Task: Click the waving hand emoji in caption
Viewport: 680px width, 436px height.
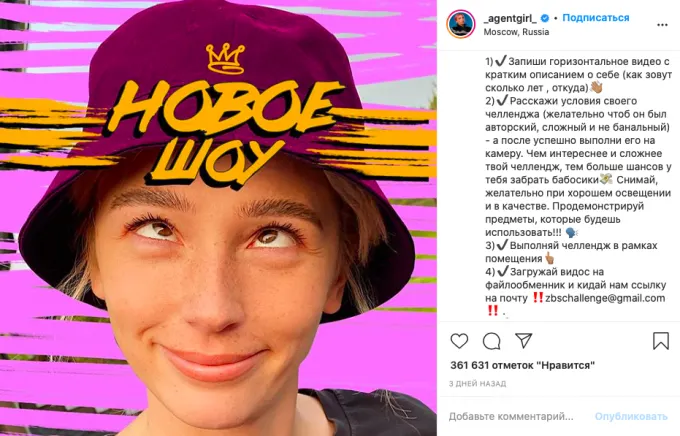Action: 596,87
